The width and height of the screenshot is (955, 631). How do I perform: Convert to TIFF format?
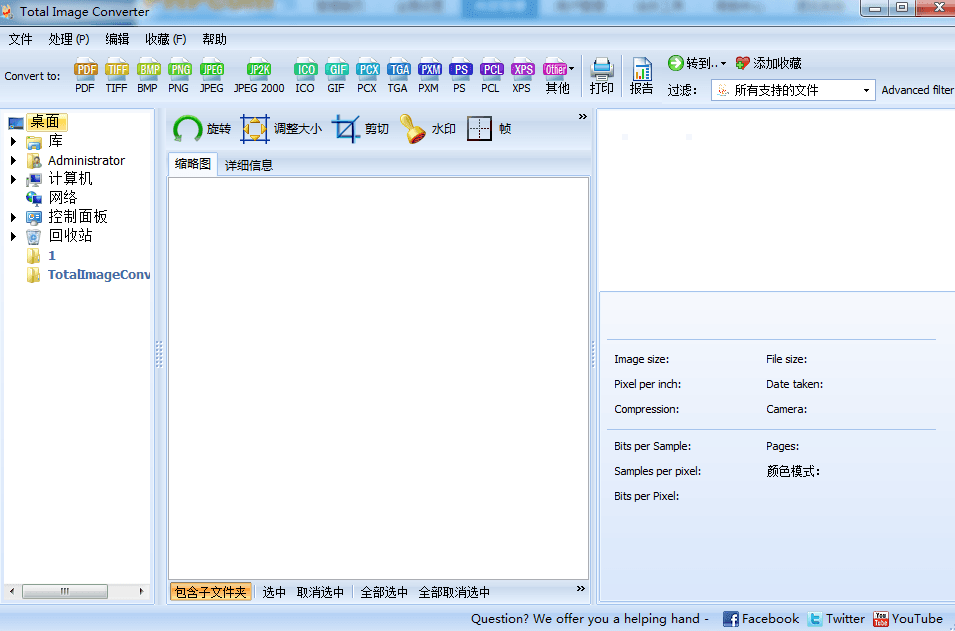click(x=116, y=76)
